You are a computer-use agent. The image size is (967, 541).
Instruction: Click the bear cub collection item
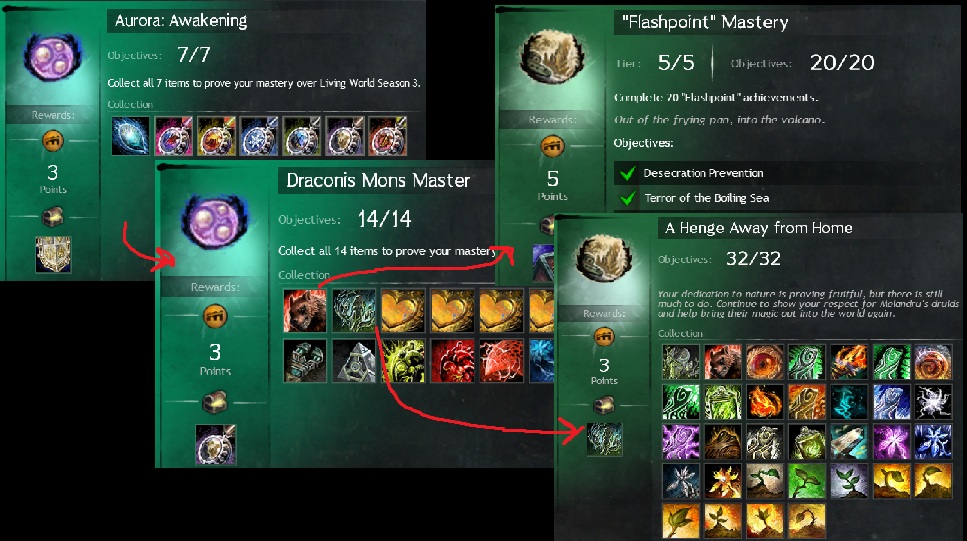pyautogui.click(x=305, y=311)
